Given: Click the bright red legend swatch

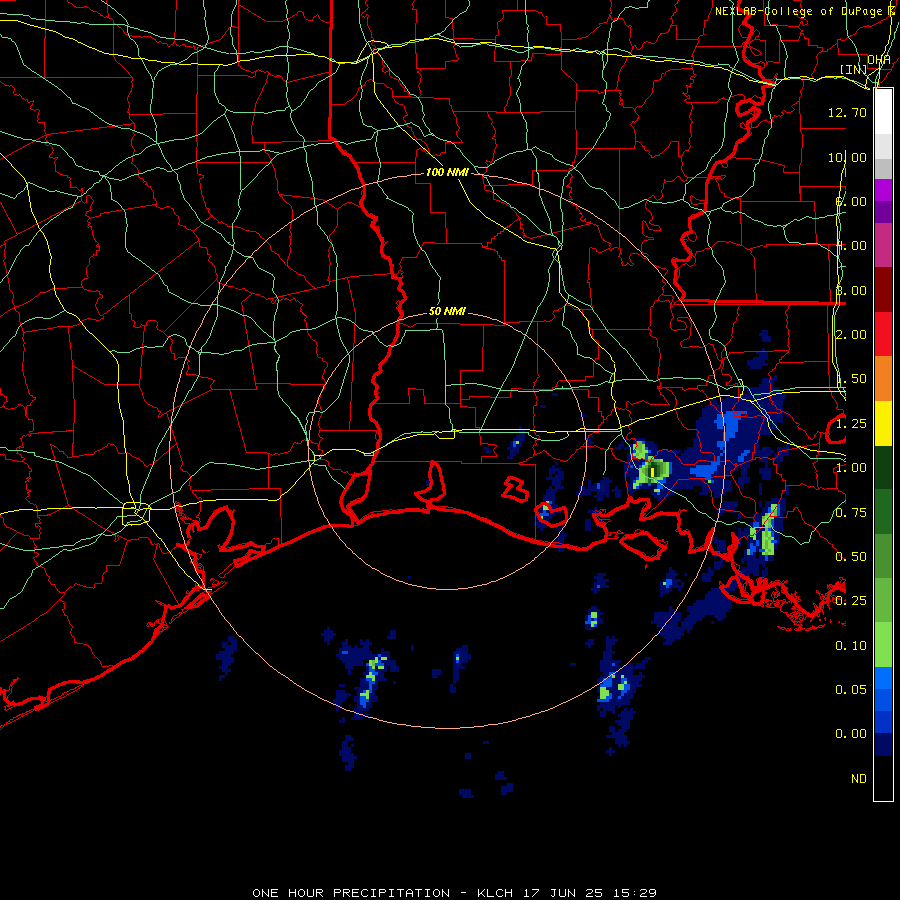Looking at the screenshot, I should pyautogui.click(x=883, y=334).
